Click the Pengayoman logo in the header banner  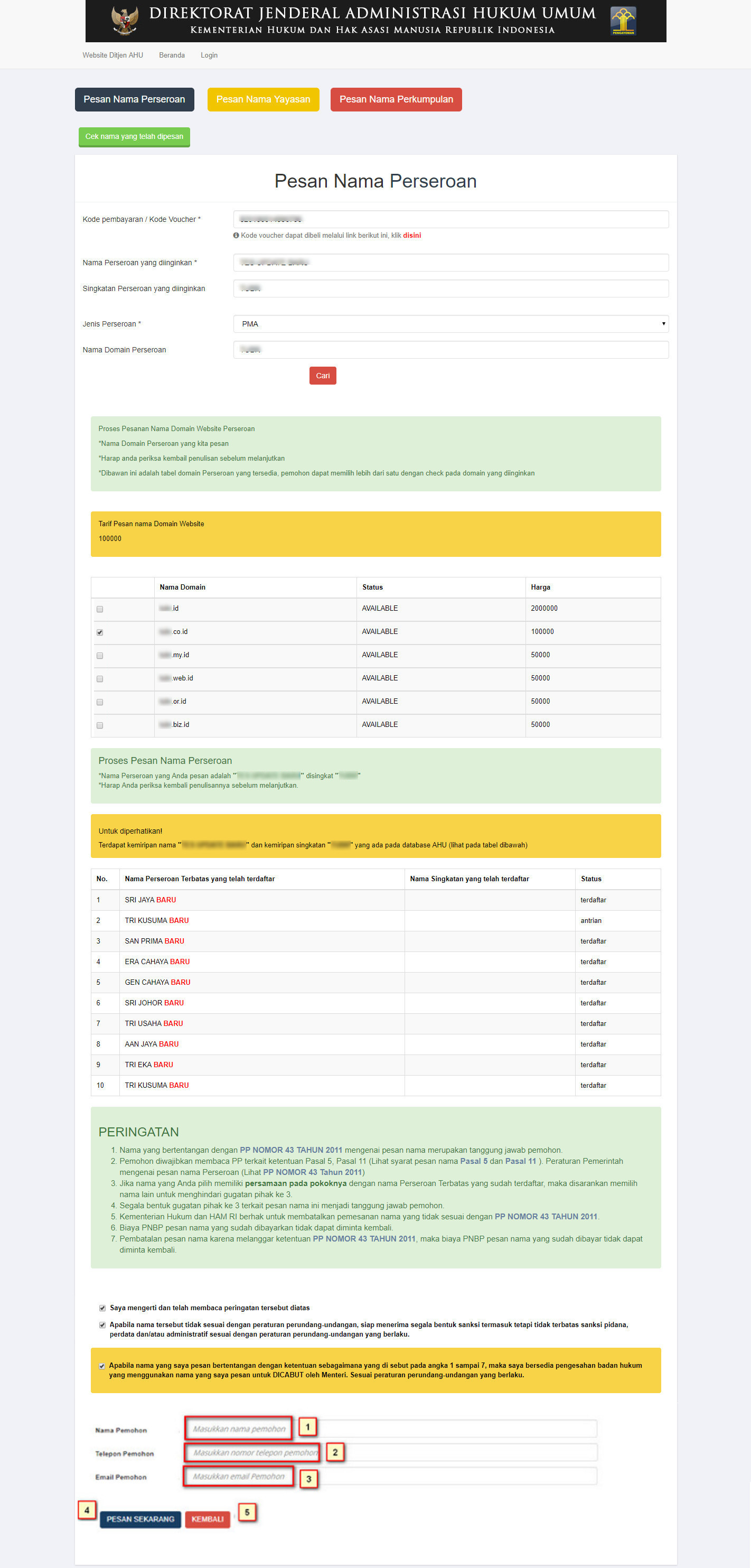coord(623,21)
